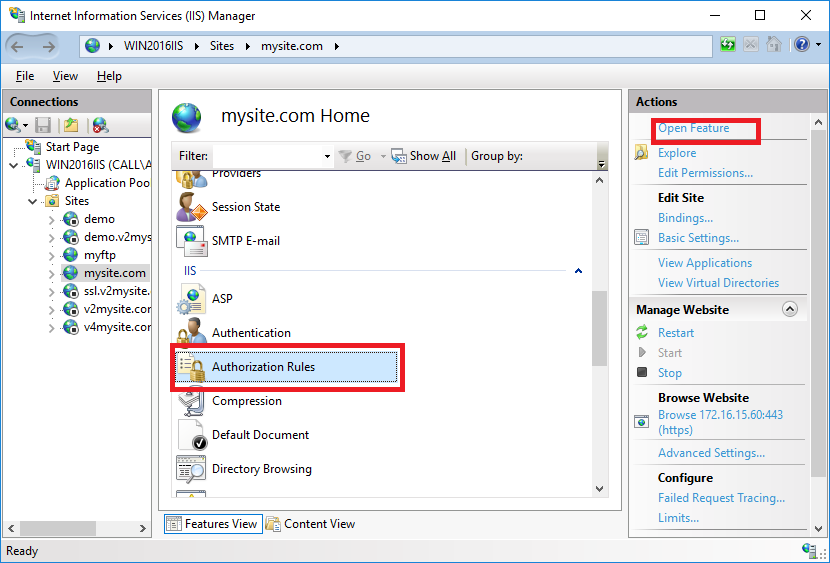Click the Back navigation arrow
This screenshot has height=563, width=830.
pyautogui.click(x=17, y=47)
